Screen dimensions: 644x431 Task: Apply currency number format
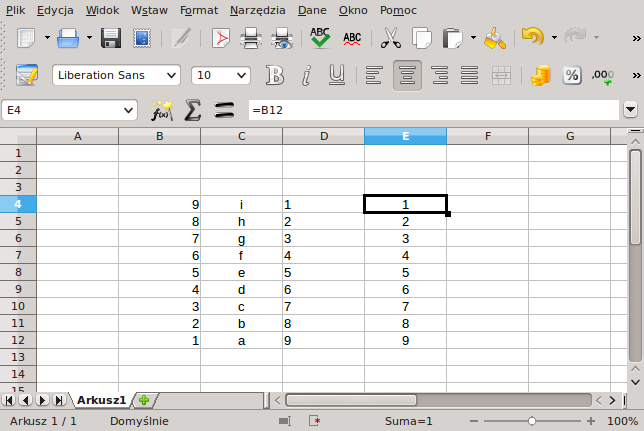540,75
